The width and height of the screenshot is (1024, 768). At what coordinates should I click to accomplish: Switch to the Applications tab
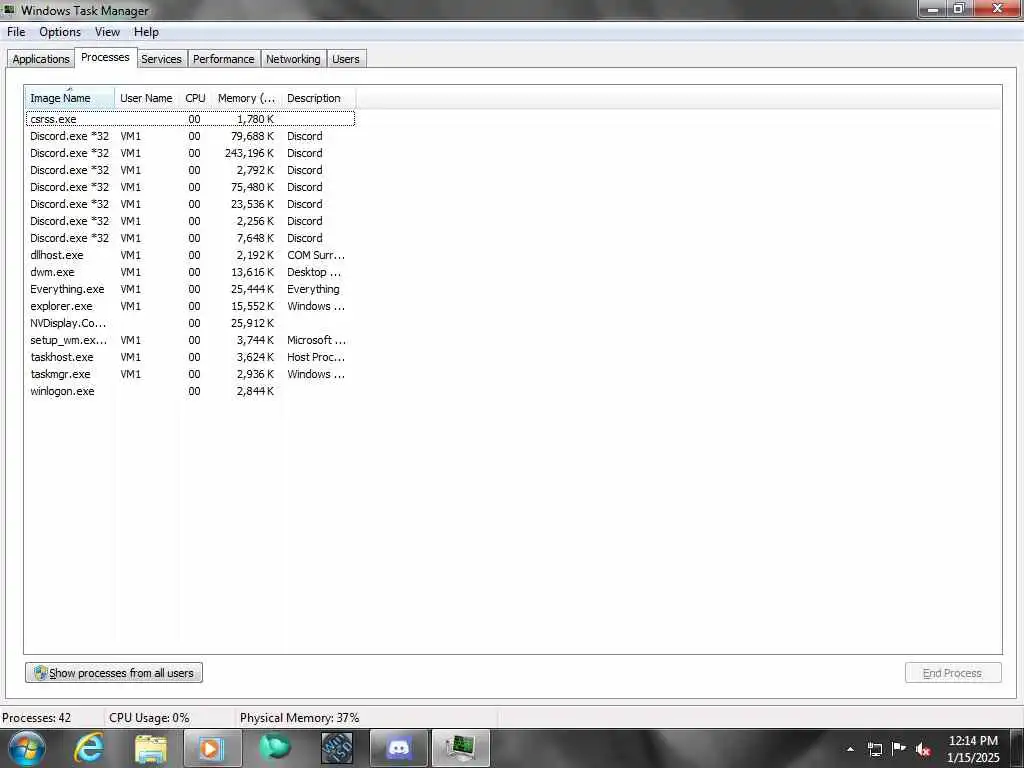pyautogui.click(x=40, y=59)
